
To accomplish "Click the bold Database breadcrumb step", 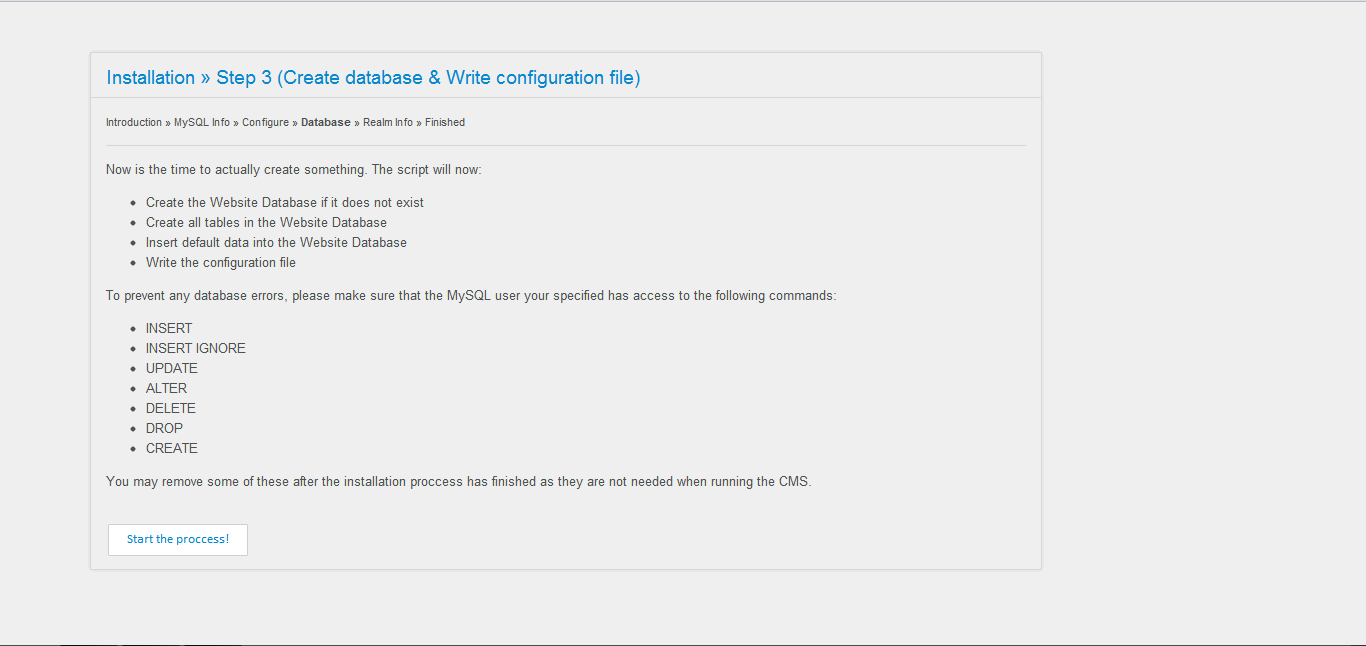I will [x=326, y=123].
